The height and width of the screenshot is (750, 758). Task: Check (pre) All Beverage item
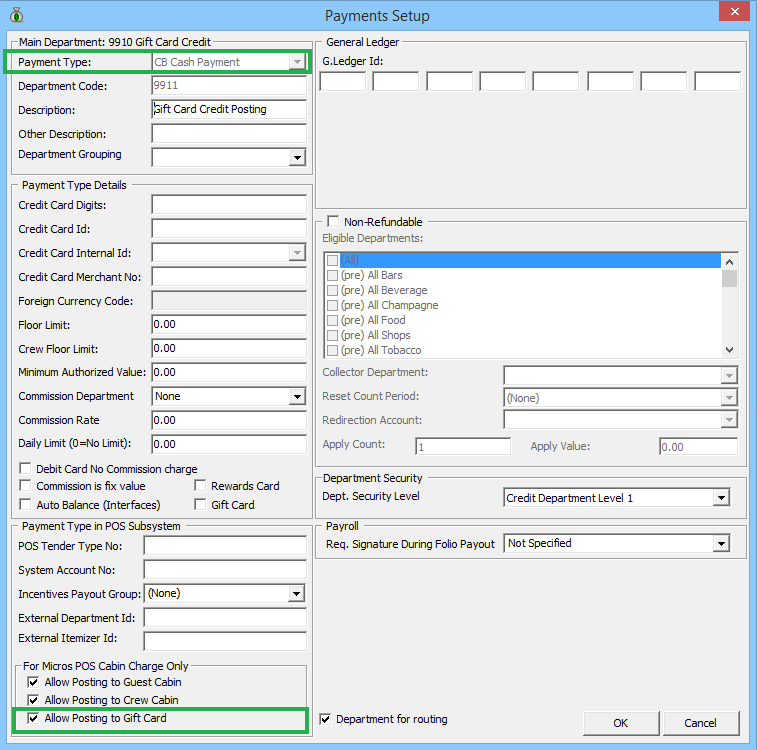332,290
